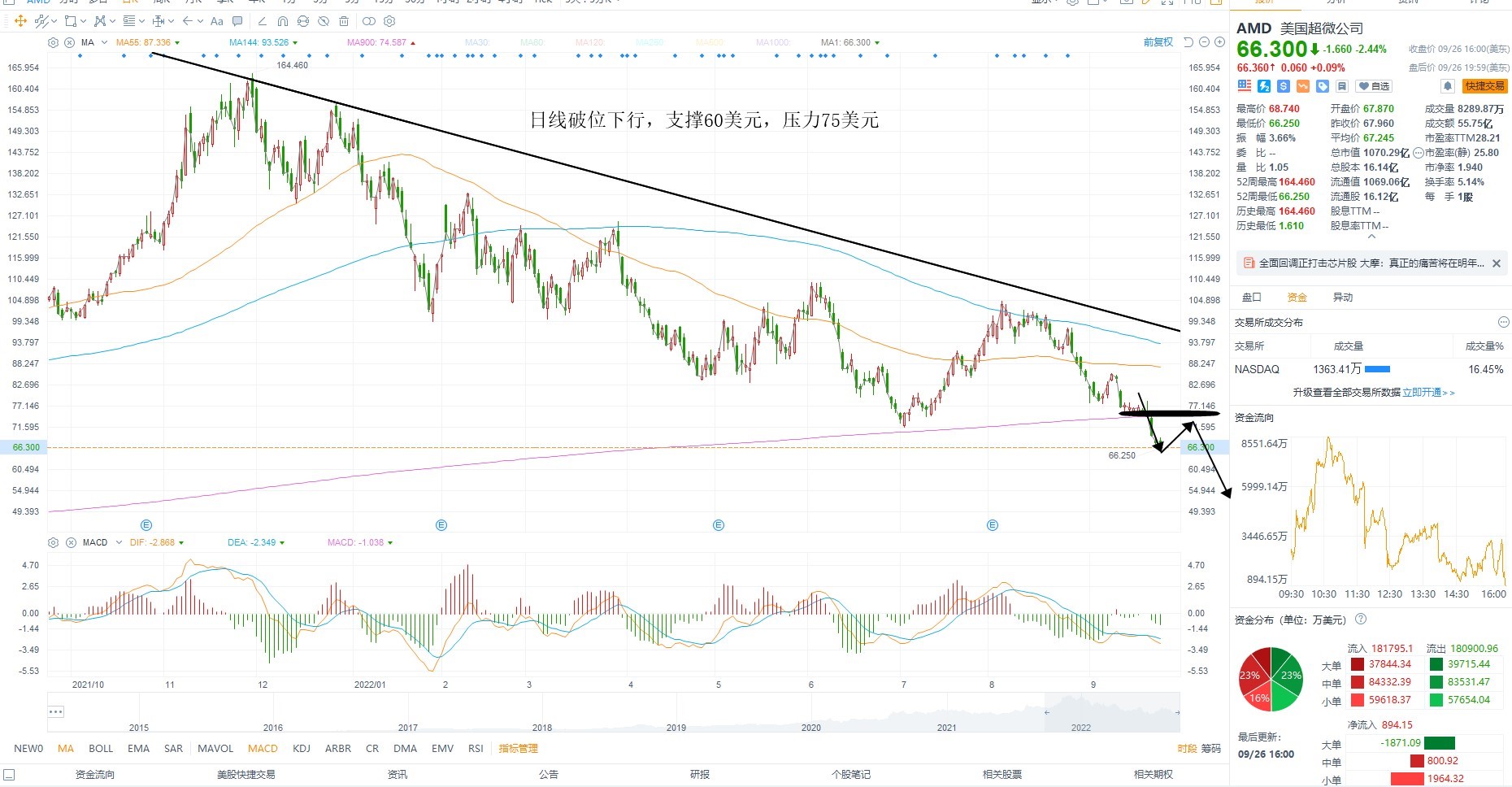Collapse quote details with up chevron
This screenshot has width=1512, height=787.
[x=1371, y=237]
